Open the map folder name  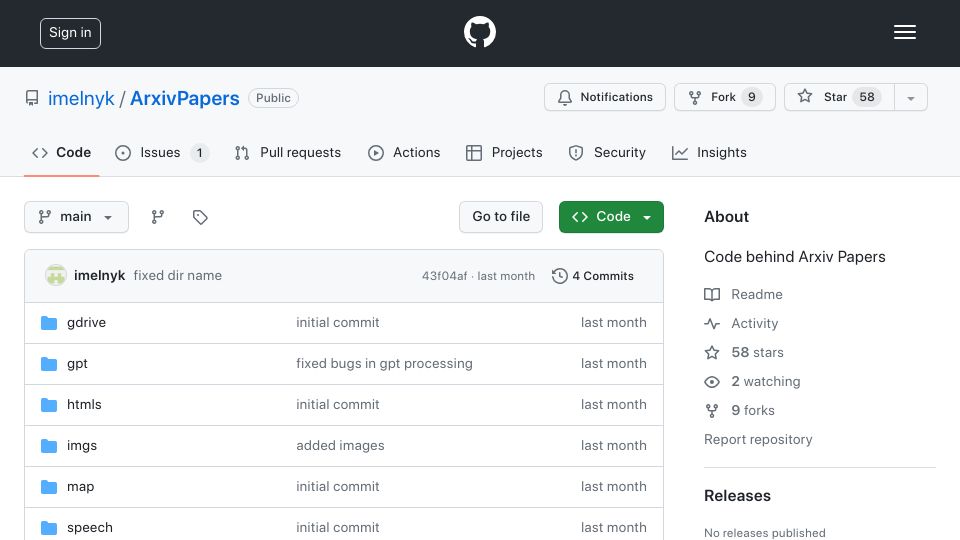[x=80, y=487]
